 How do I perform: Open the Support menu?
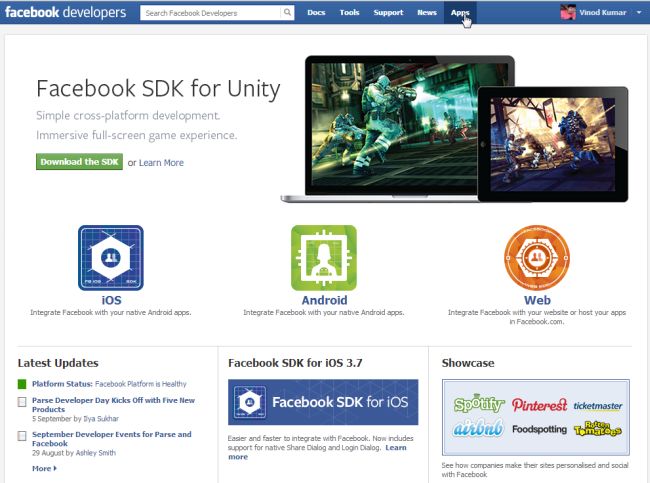[x=388, y=12]
